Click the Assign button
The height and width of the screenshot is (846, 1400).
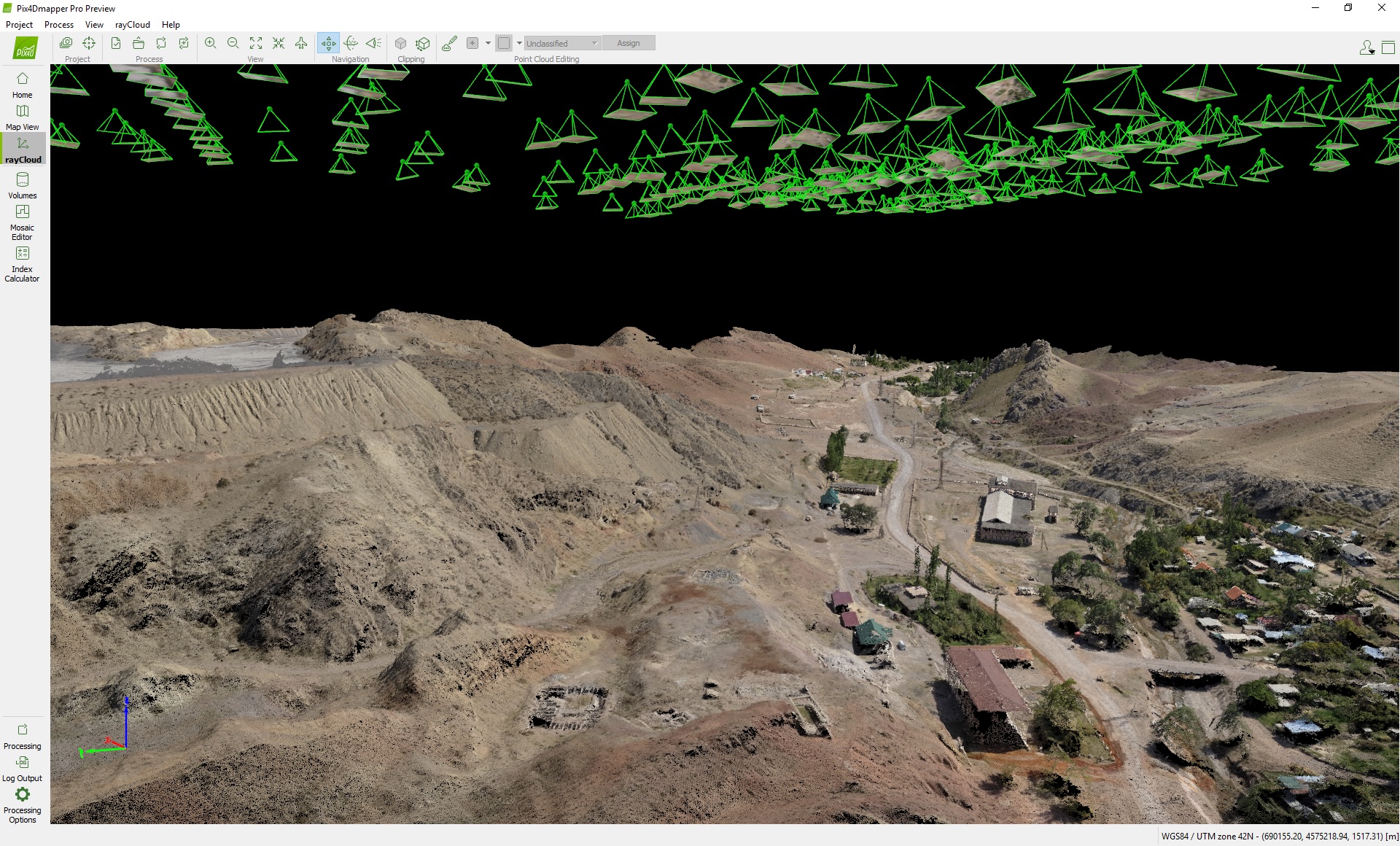[628, 43]
